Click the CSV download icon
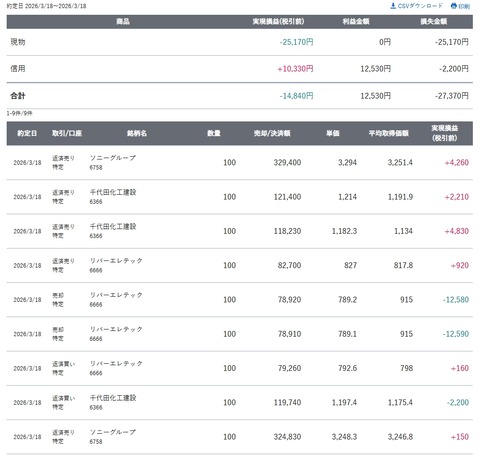Image resolution: width=480 pixels, height=459 pixels. tap(393, 6)
